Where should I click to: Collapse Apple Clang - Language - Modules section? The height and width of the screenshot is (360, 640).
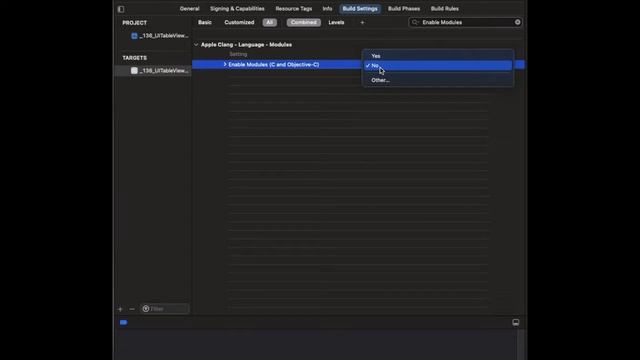tap(196, 44)
